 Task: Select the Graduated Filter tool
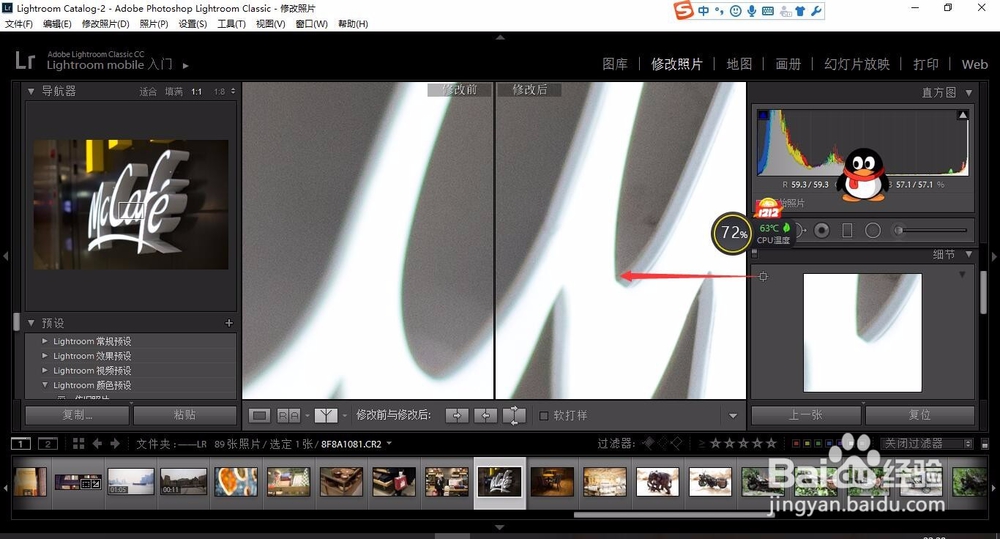click(x=847, y=230)
